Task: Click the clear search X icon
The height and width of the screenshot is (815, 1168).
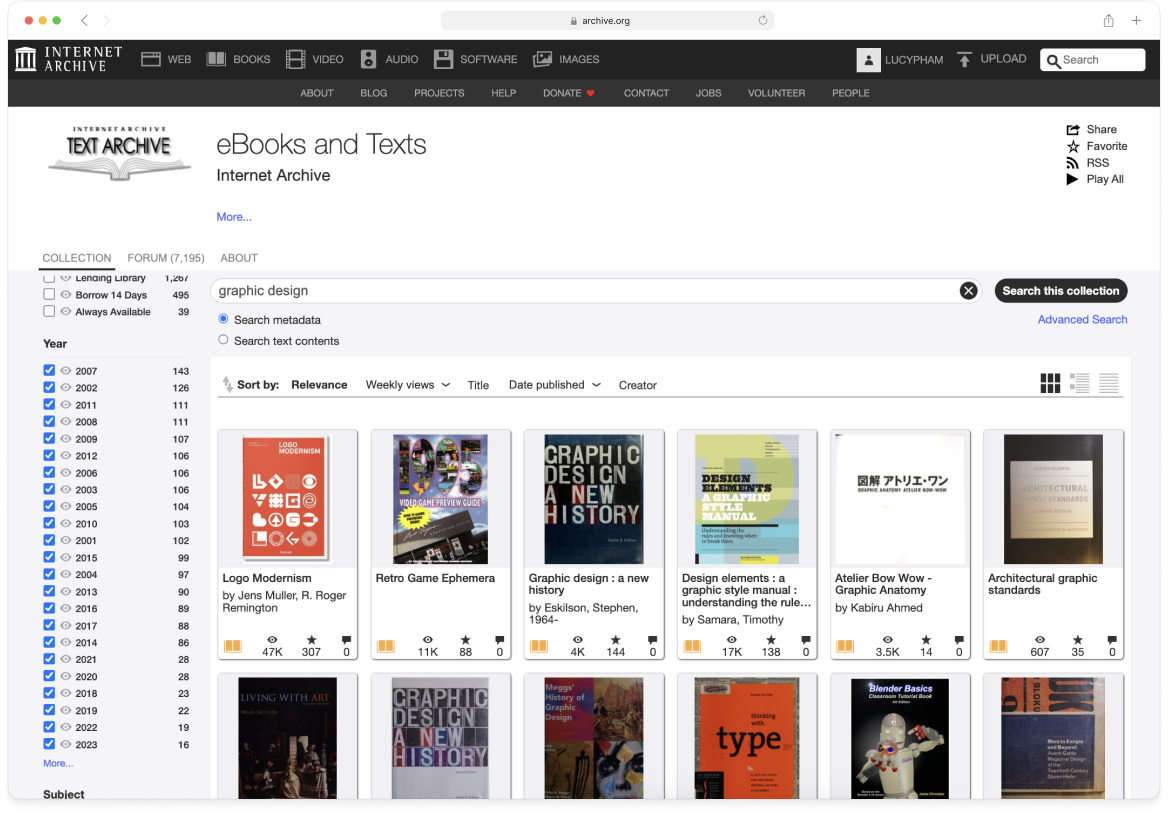Action: 968,291
